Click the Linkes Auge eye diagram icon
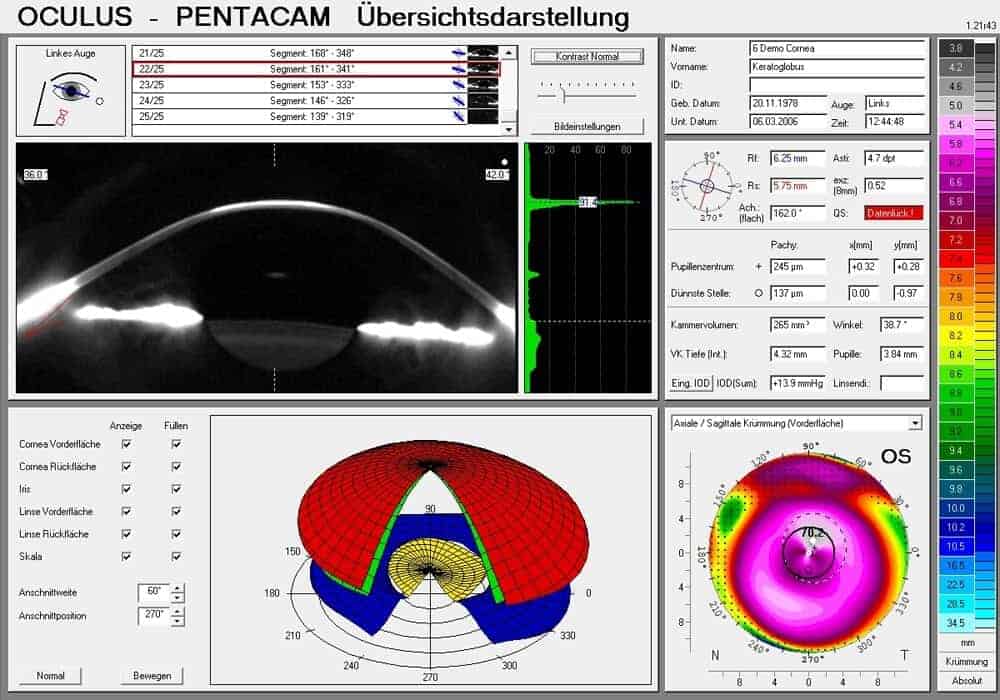This screenshot has height=700, width=1000. (70, 92)
